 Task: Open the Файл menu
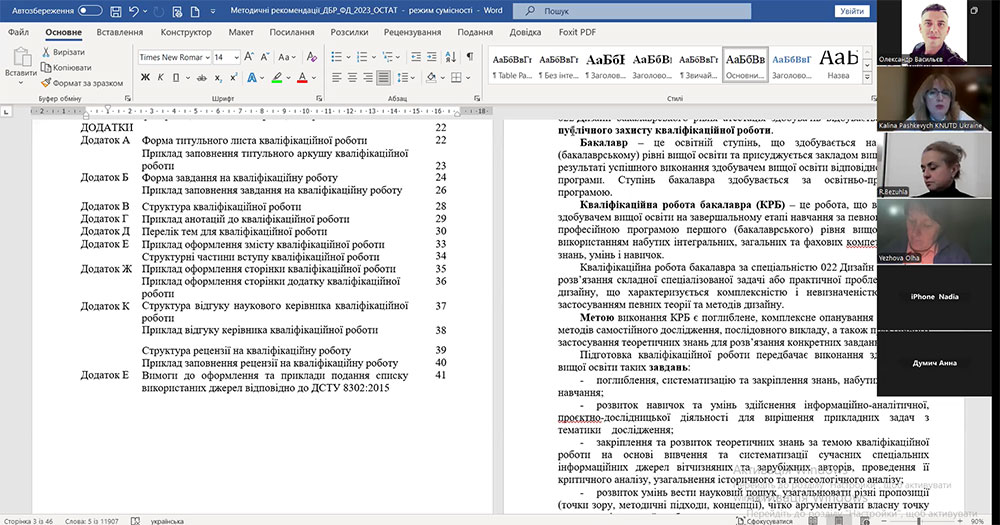[18, 32]
